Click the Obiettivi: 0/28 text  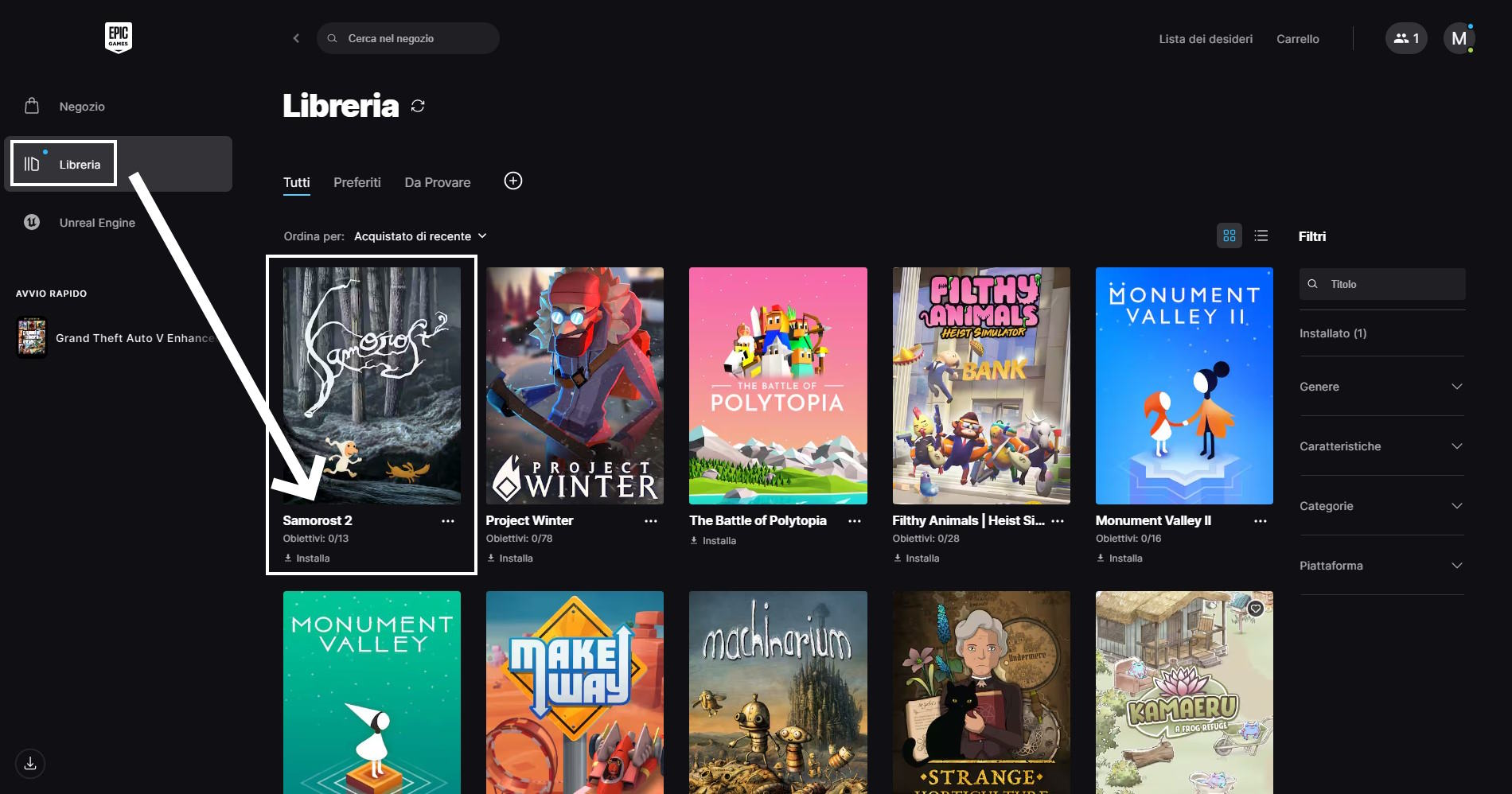(x=926, y=539)
